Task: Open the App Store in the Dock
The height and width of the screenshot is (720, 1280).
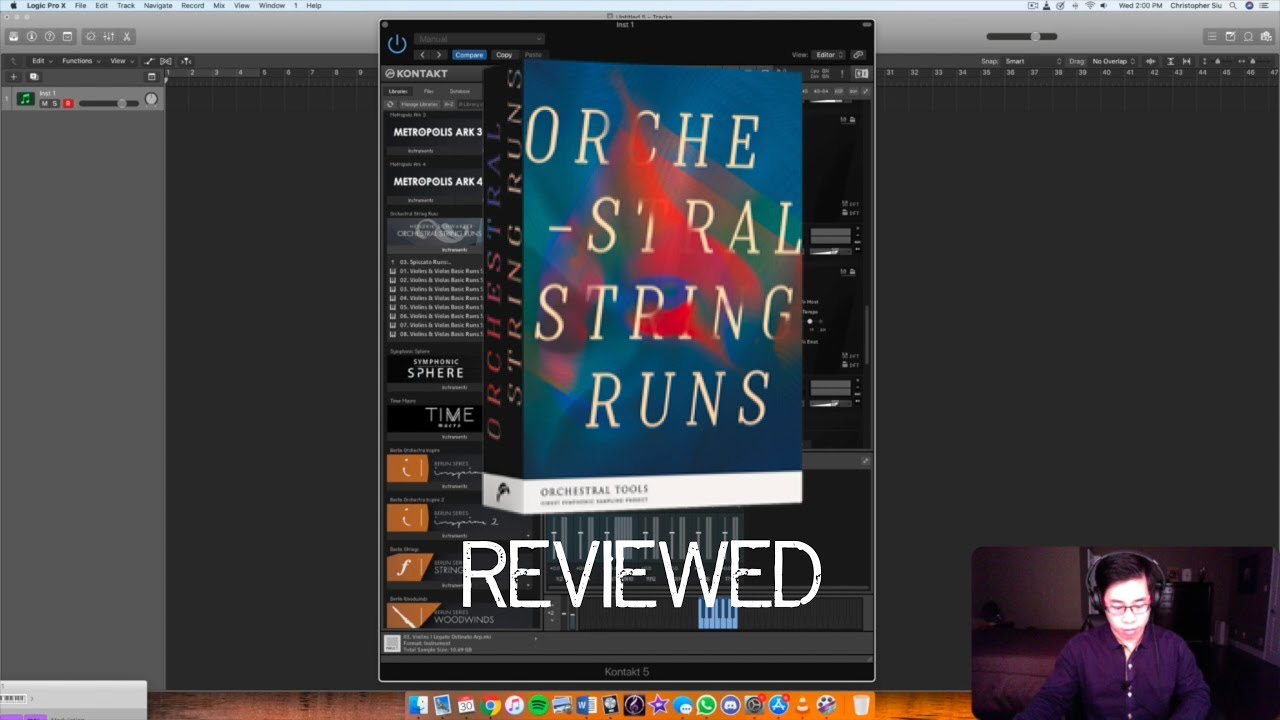Action: (778, 705)
